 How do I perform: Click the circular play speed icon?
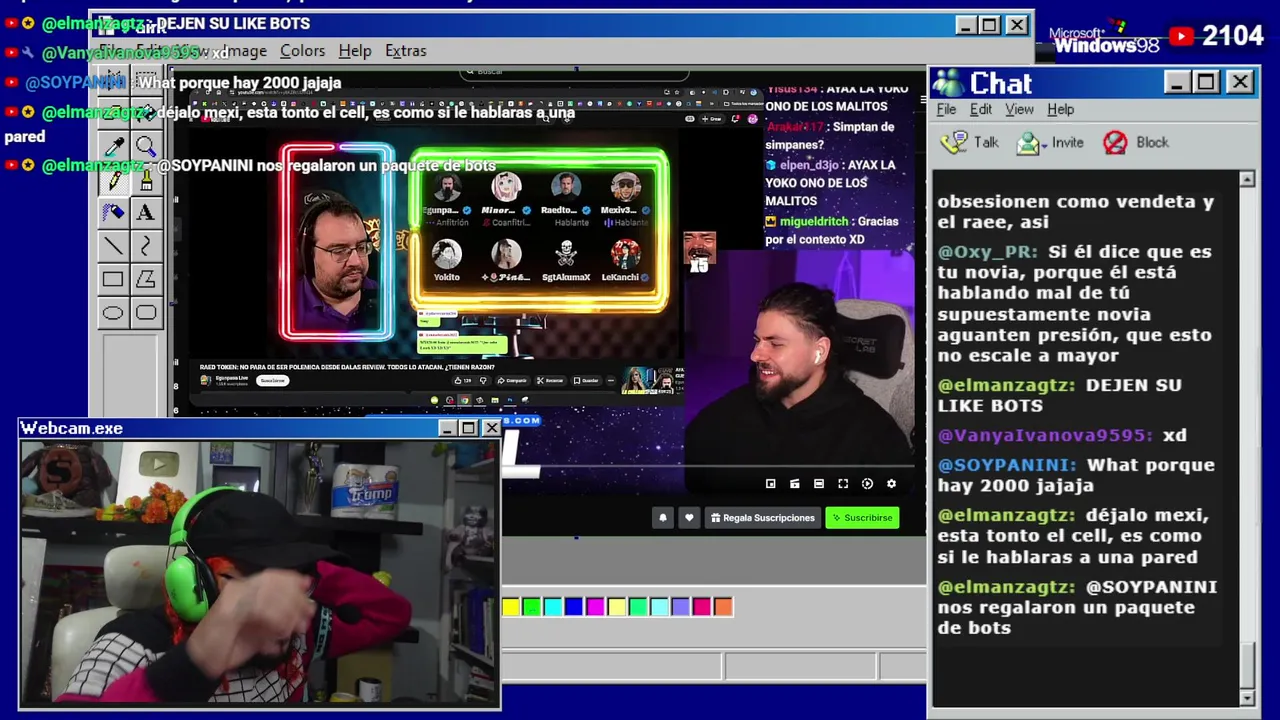(x=867, y=484)
